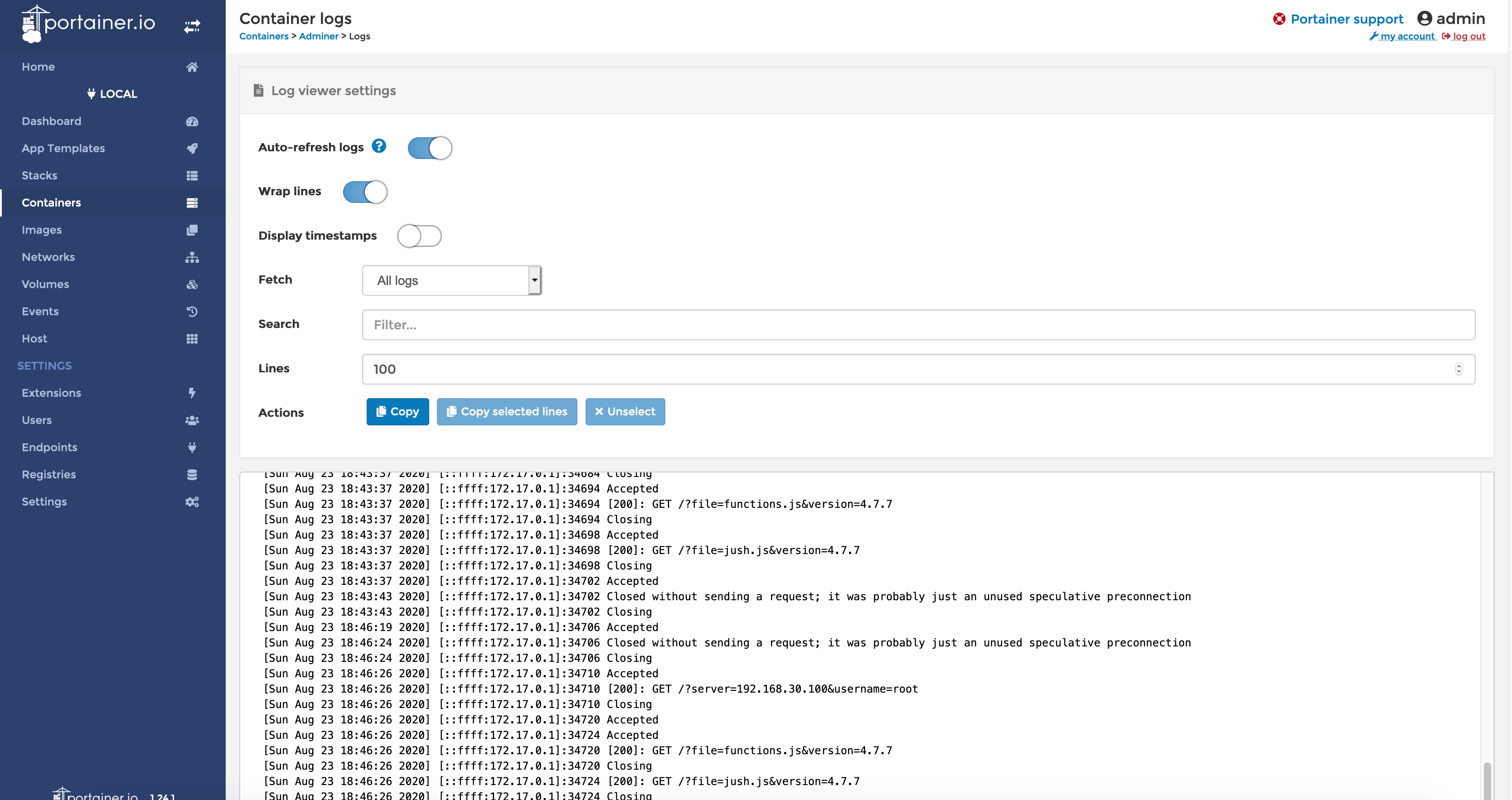Turn off the Wrap lines switch
Viewport: 1512px width, 800px height.
(365, 192)
